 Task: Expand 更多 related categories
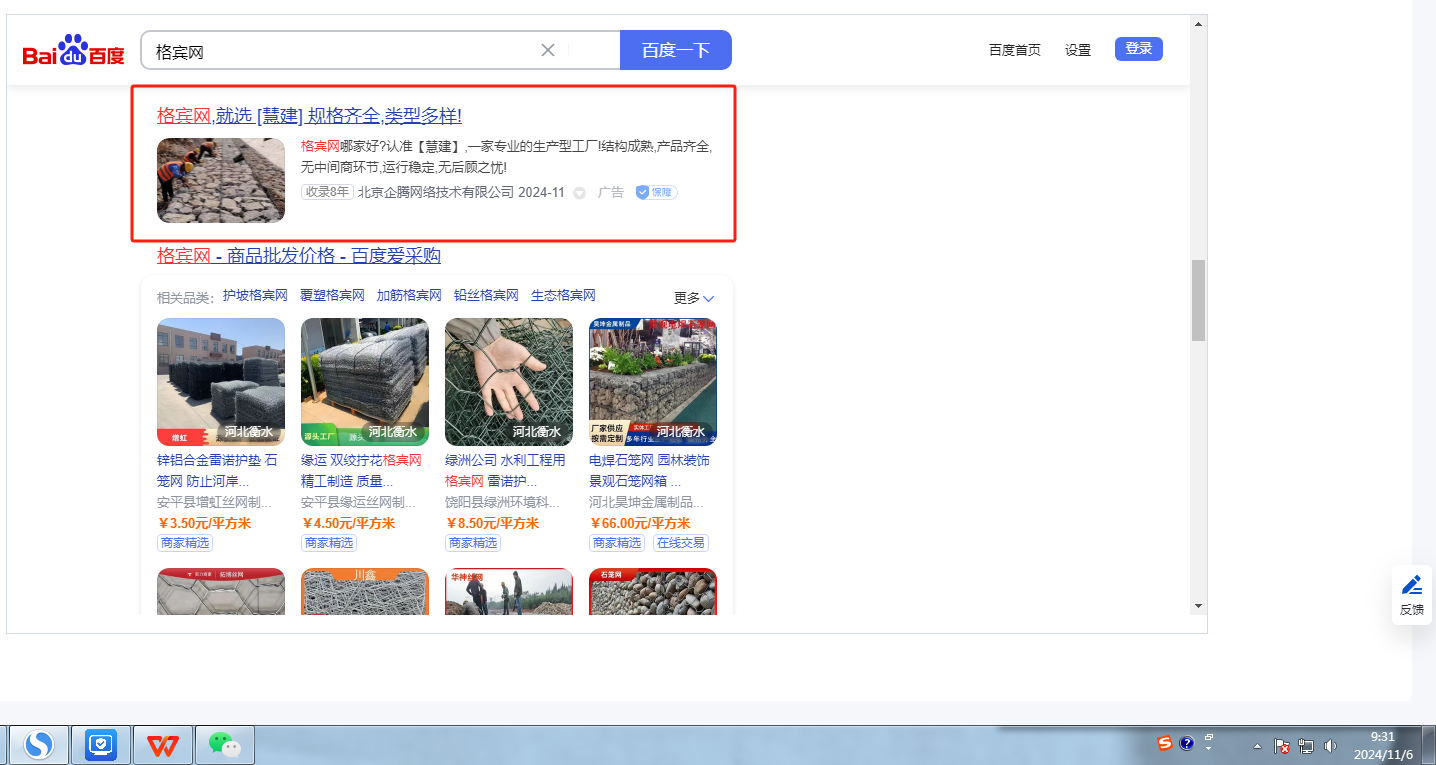[694, 298]
